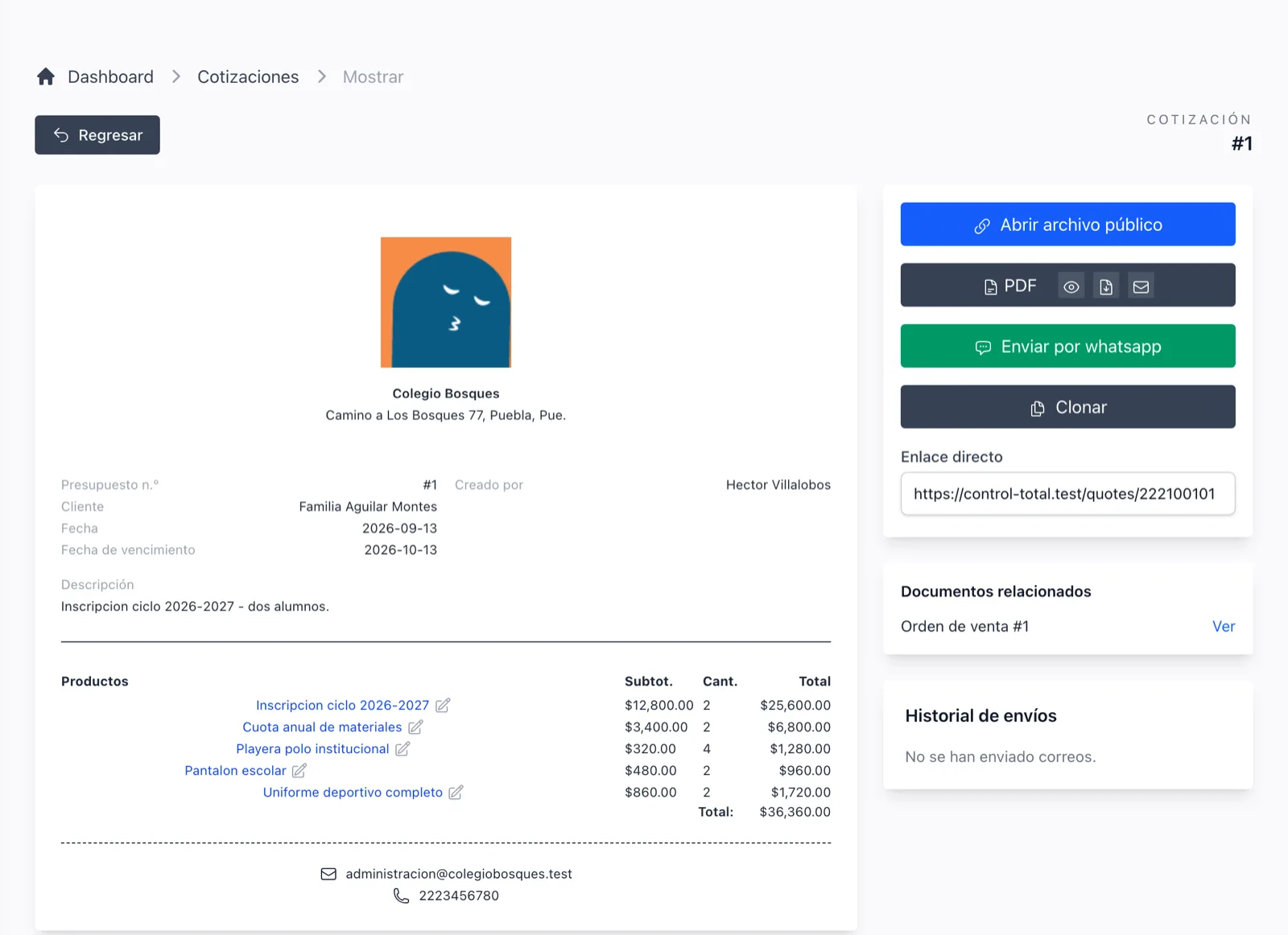The width and height of the screenshot is (1288, 935).
Task: Open product Uniforme deportivo completo
Action: (x=353, y=792)
